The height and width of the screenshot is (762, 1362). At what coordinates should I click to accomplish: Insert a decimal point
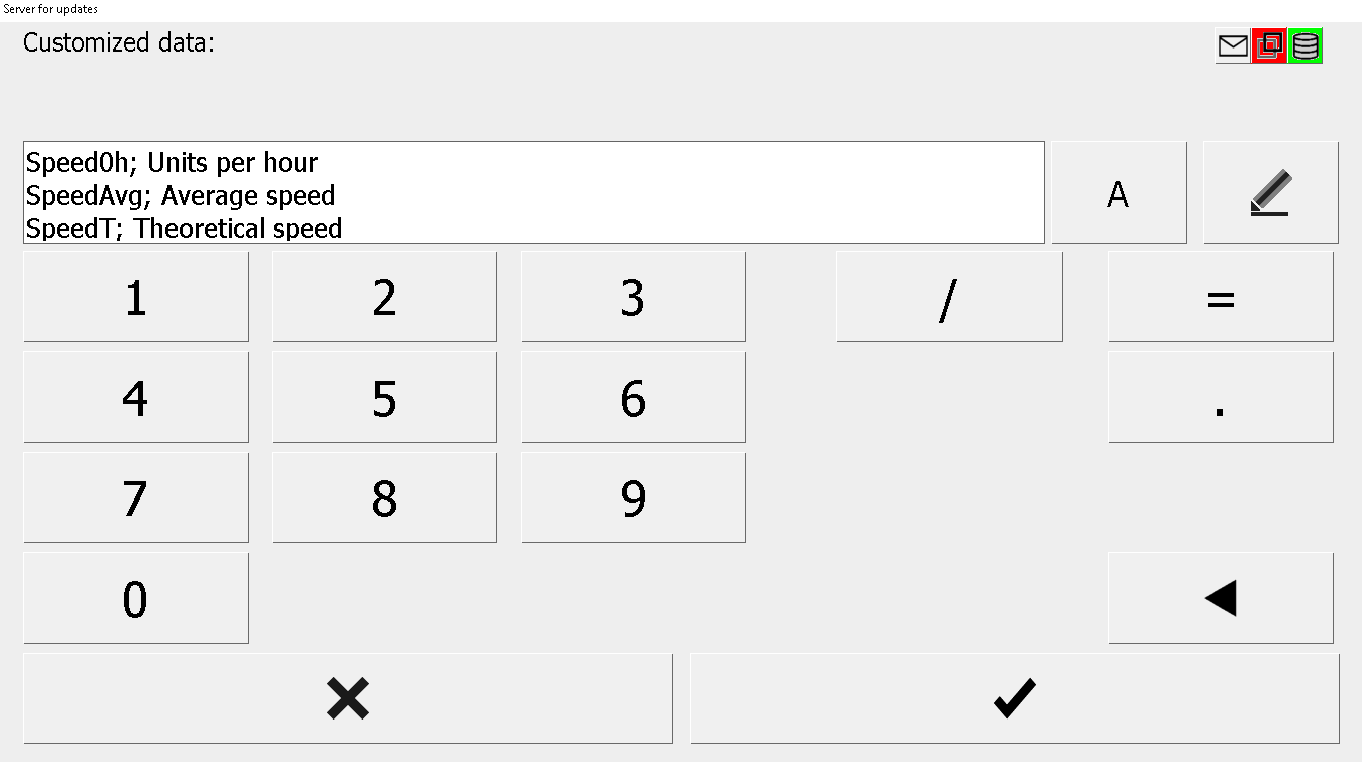pyautogui.click(x=1221, y=397)
